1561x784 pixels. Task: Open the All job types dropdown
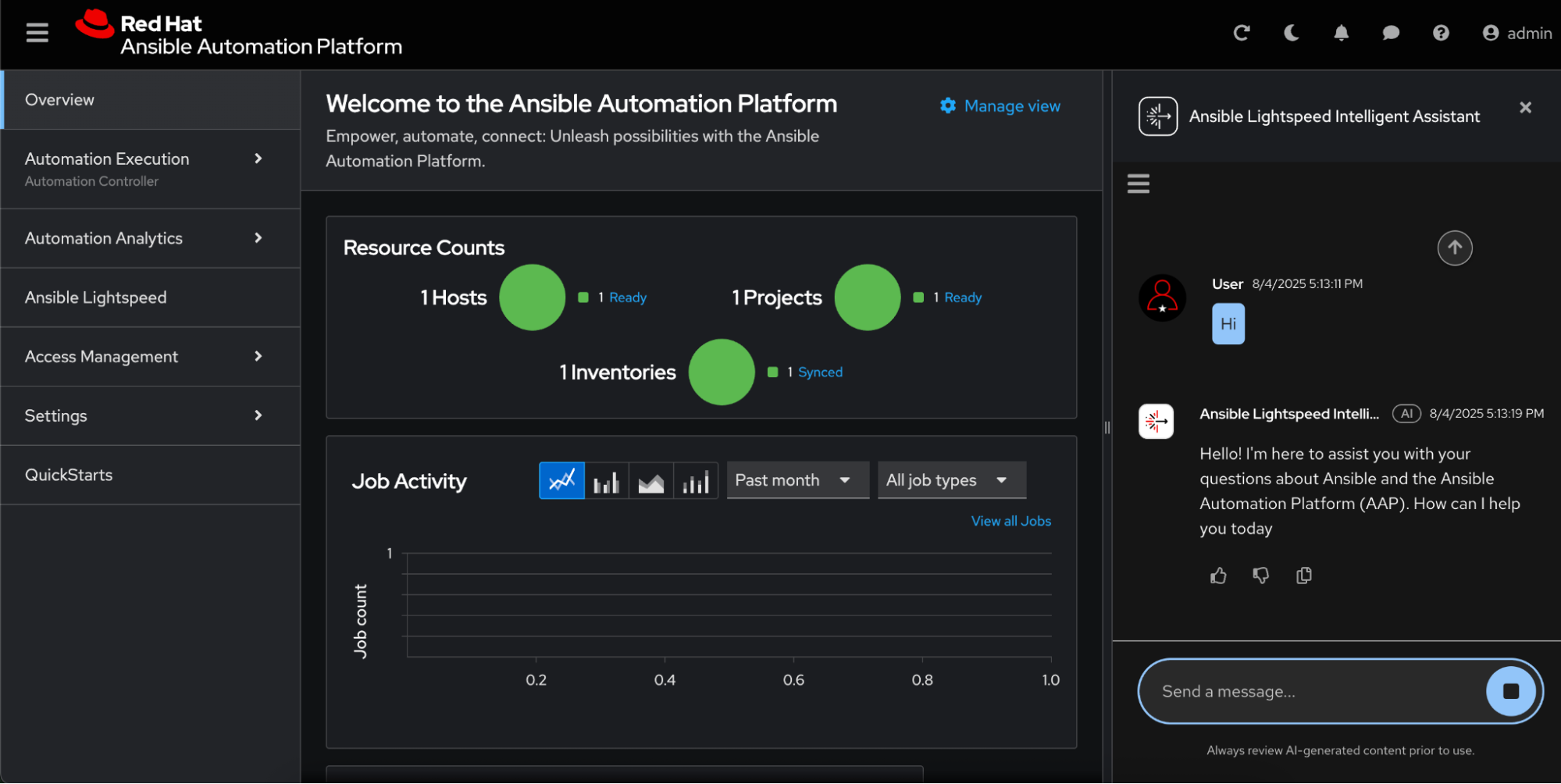point(950,480)
